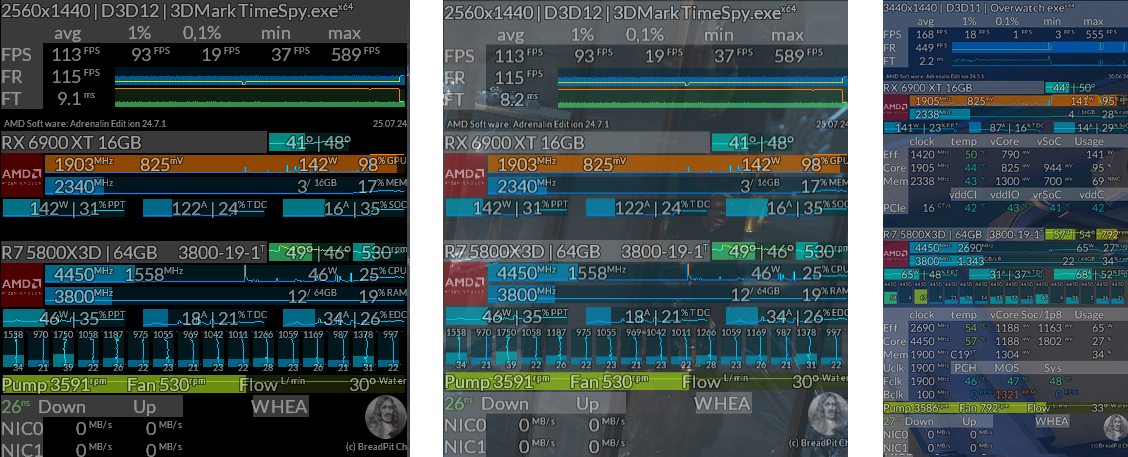Click the '142W | 31% PPT' readout in left overlay
Image resolution: width=1128 pixels, height=457 pixels.
pos(63,209)
